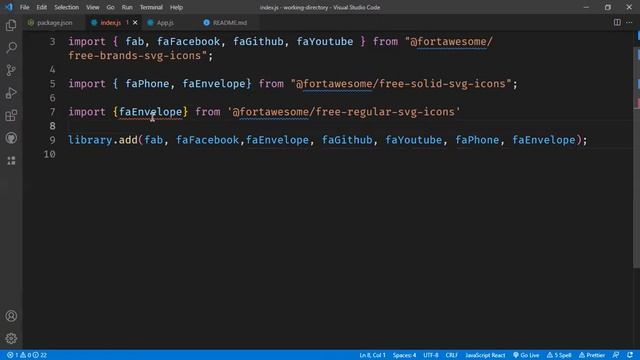Open the Selection menu

point(67,7)
